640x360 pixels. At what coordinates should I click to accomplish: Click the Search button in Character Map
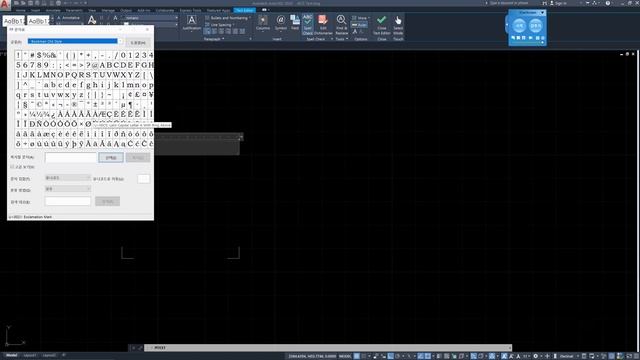coord(107,201)
